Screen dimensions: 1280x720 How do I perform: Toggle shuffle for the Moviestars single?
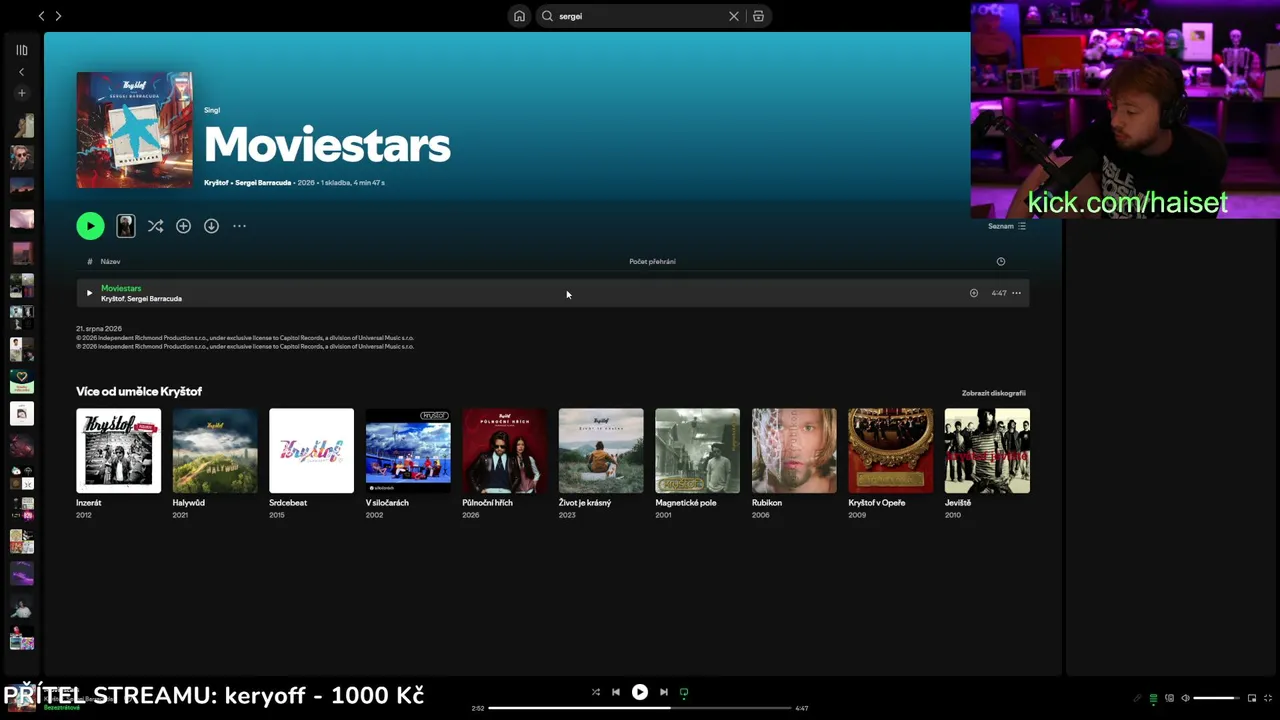[155, 226]
